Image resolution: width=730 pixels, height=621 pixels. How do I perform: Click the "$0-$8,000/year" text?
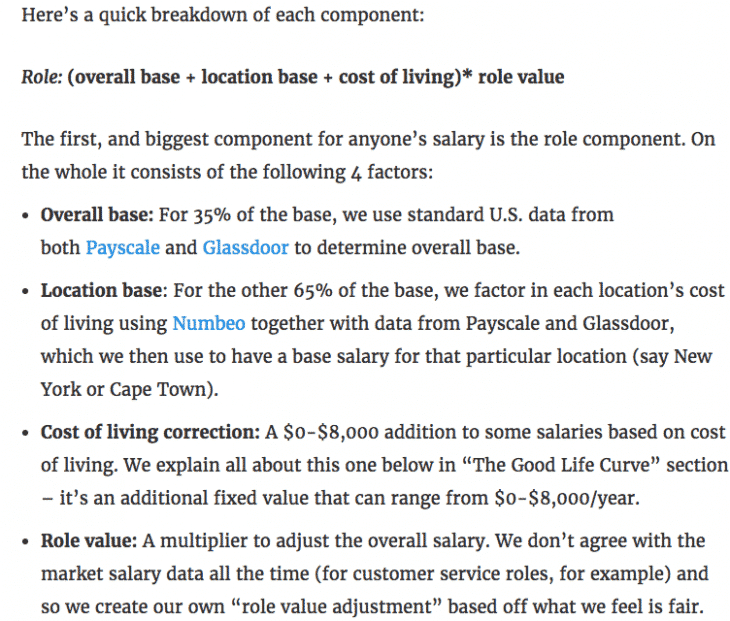click(562, 498)
